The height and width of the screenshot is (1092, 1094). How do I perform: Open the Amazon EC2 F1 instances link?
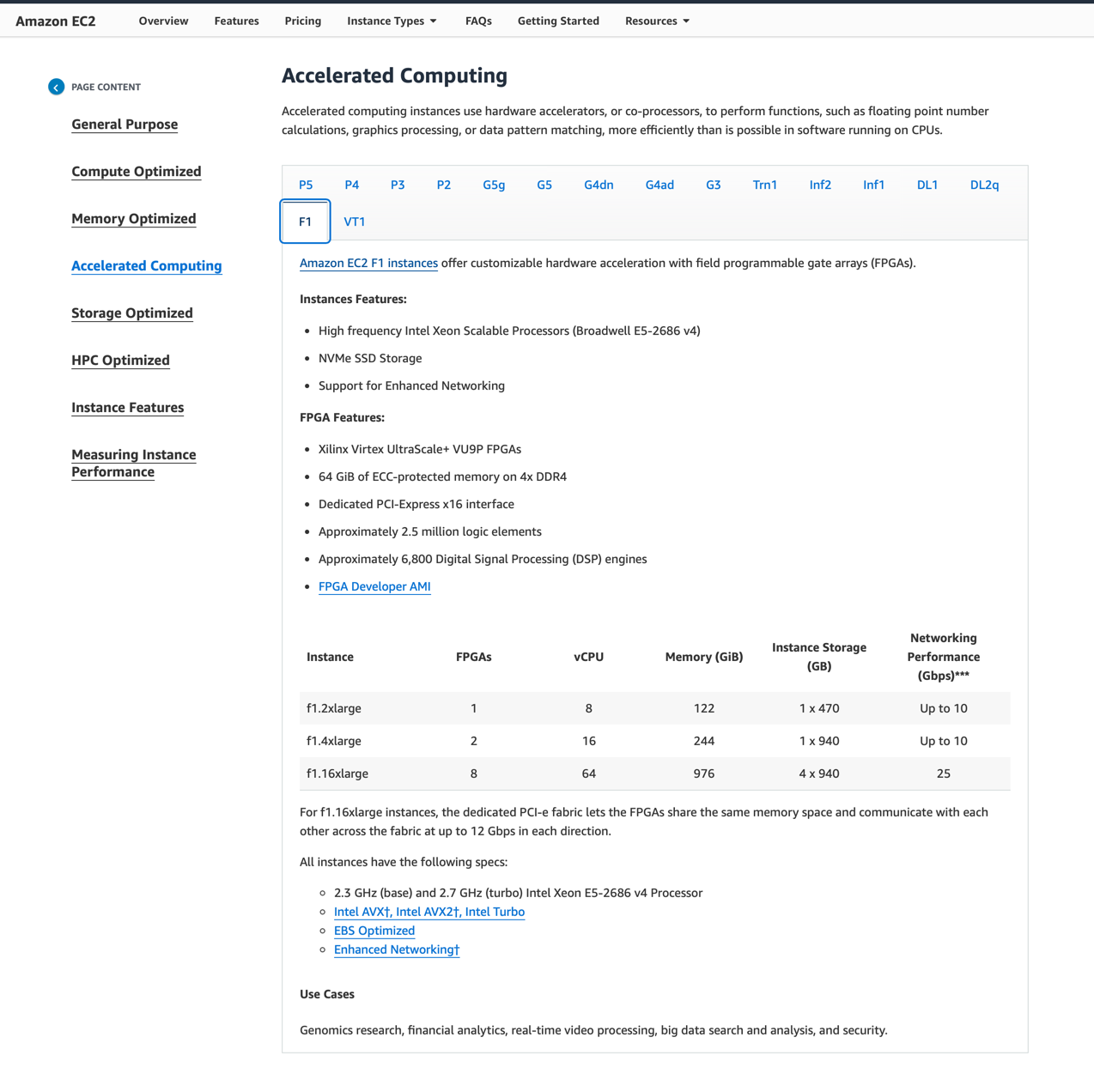(368, 263)
